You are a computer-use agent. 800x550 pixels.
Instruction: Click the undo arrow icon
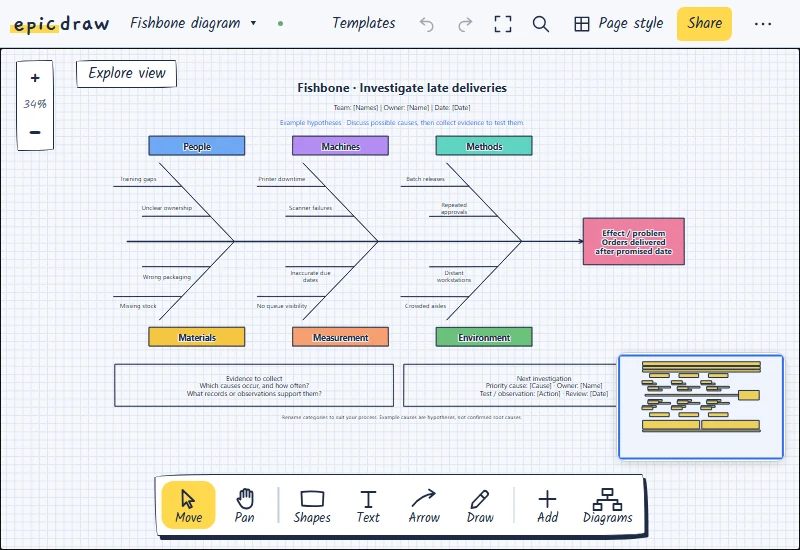pos(427,24)
